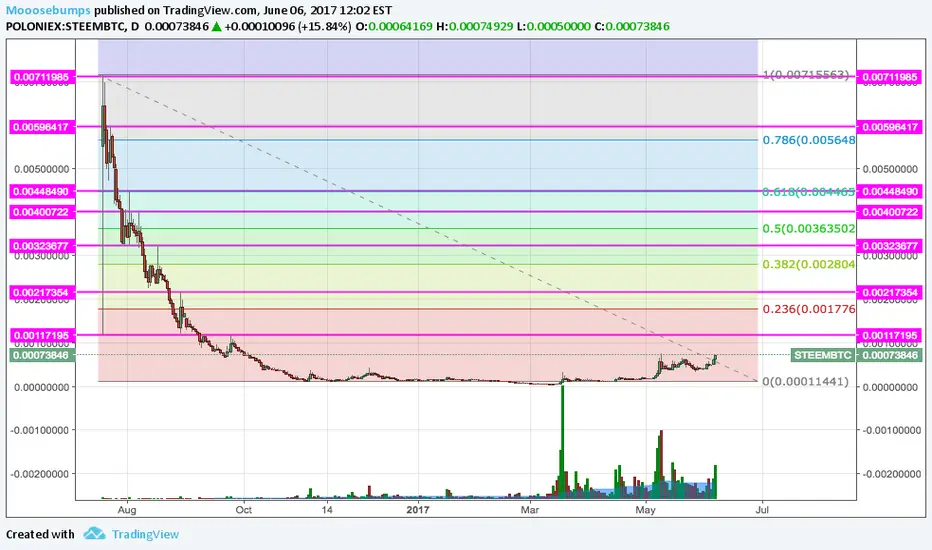
Task: Click the 0.786 Fibonacci level label
Action: (809, 140)
